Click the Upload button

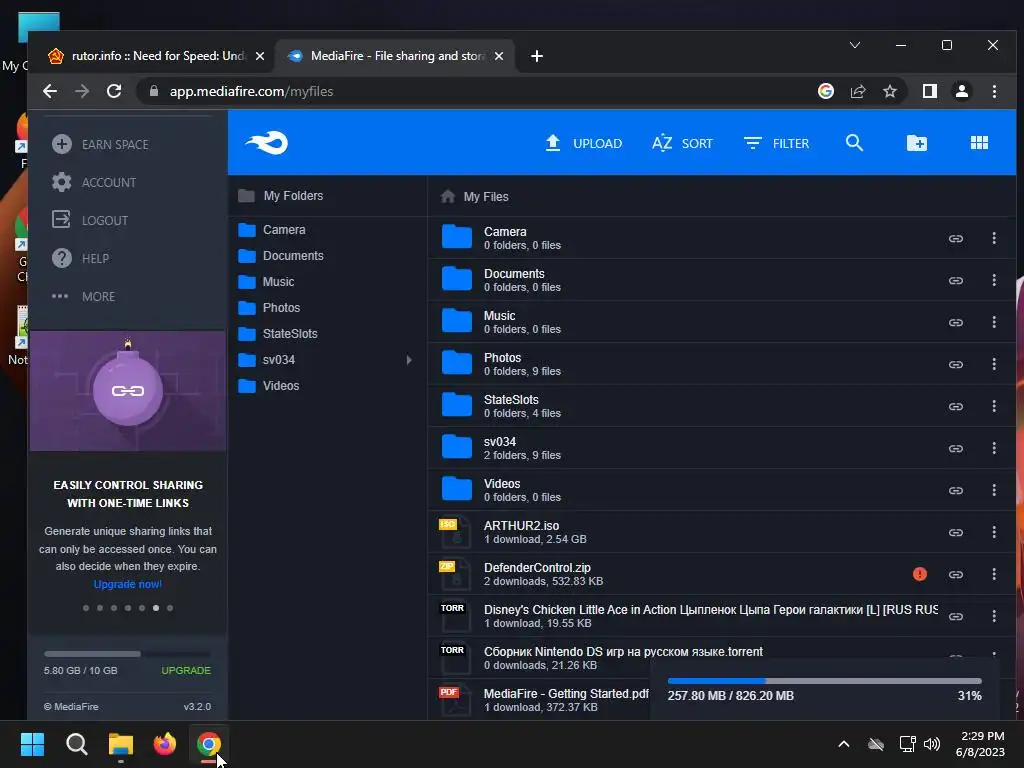coord(583,143)
